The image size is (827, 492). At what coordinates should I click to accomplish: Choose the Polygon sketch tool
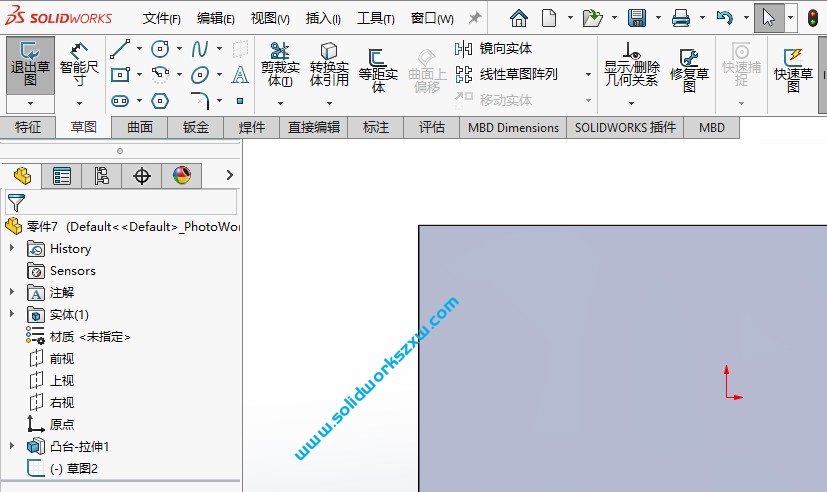pos(160,101)
